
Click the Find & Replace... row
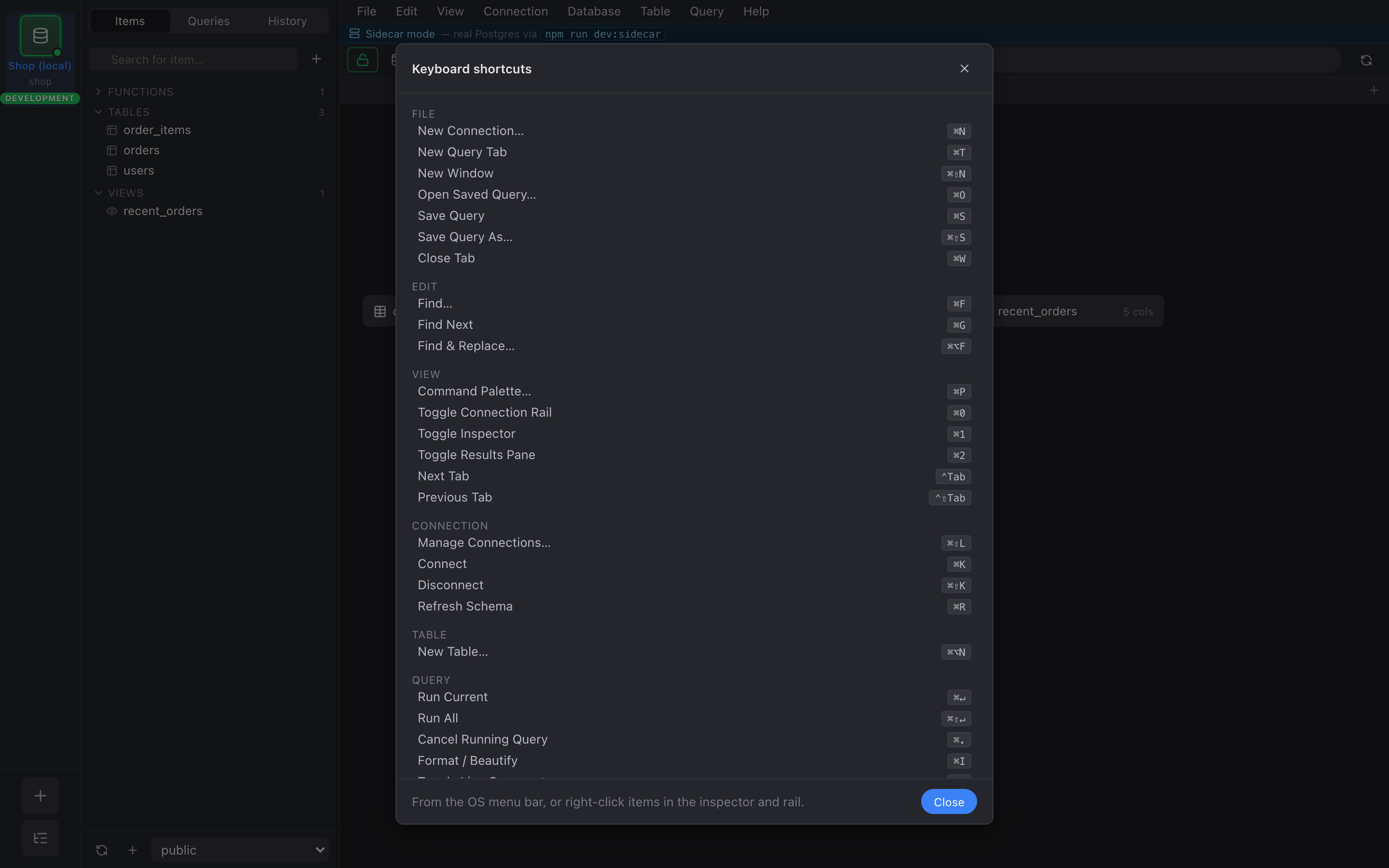pyautogui.click(x=694, y=346)
